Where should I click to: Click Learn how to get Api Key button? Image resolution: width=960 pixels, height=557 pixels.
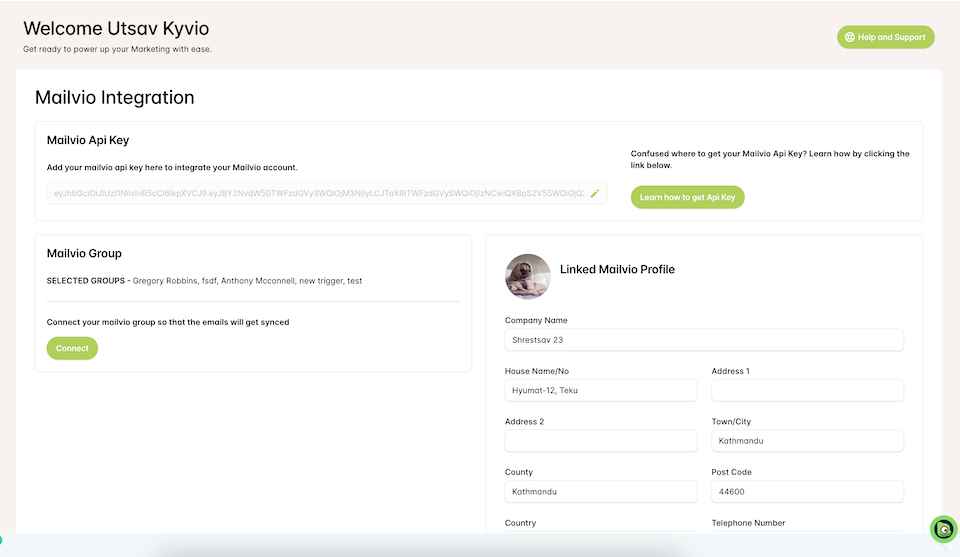coord(688,197)
